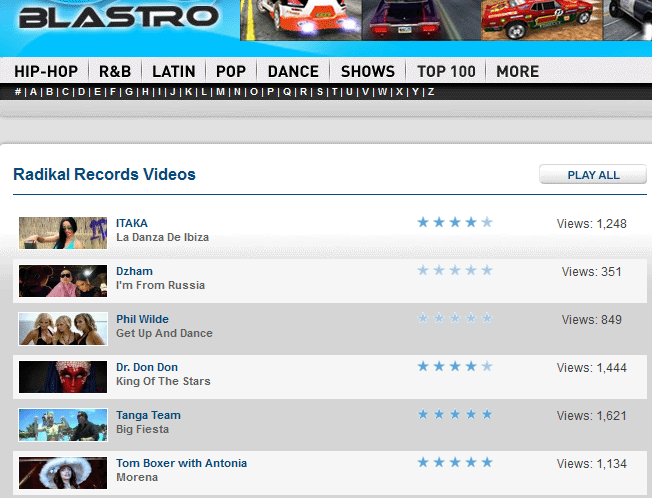Screen dimensions: 652x498
Task: Open ITAKA artist link
Action: click(131, 223)
